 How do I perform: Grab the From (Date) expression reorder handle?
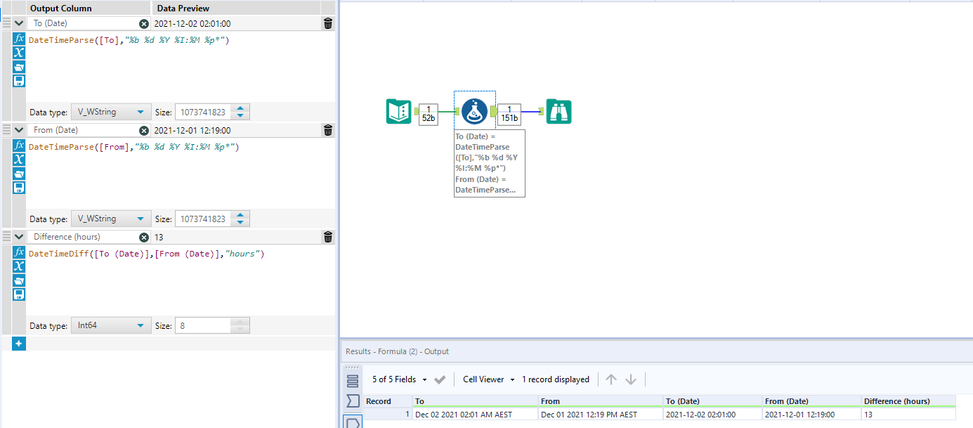coord(7,130)
